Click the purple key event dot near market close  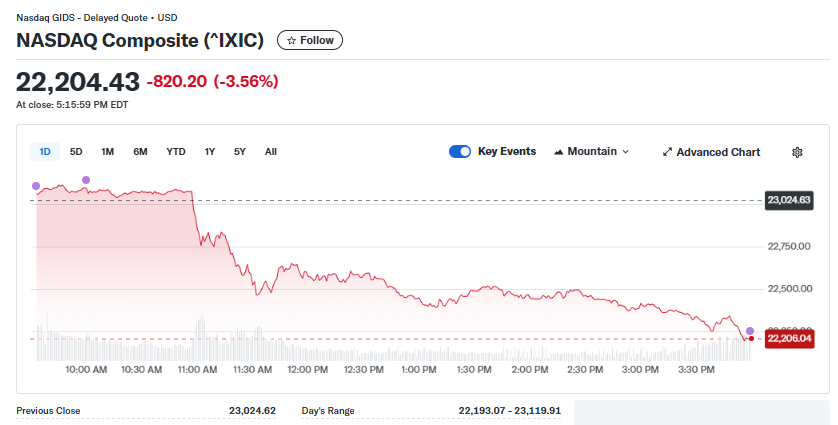(749, 330)
